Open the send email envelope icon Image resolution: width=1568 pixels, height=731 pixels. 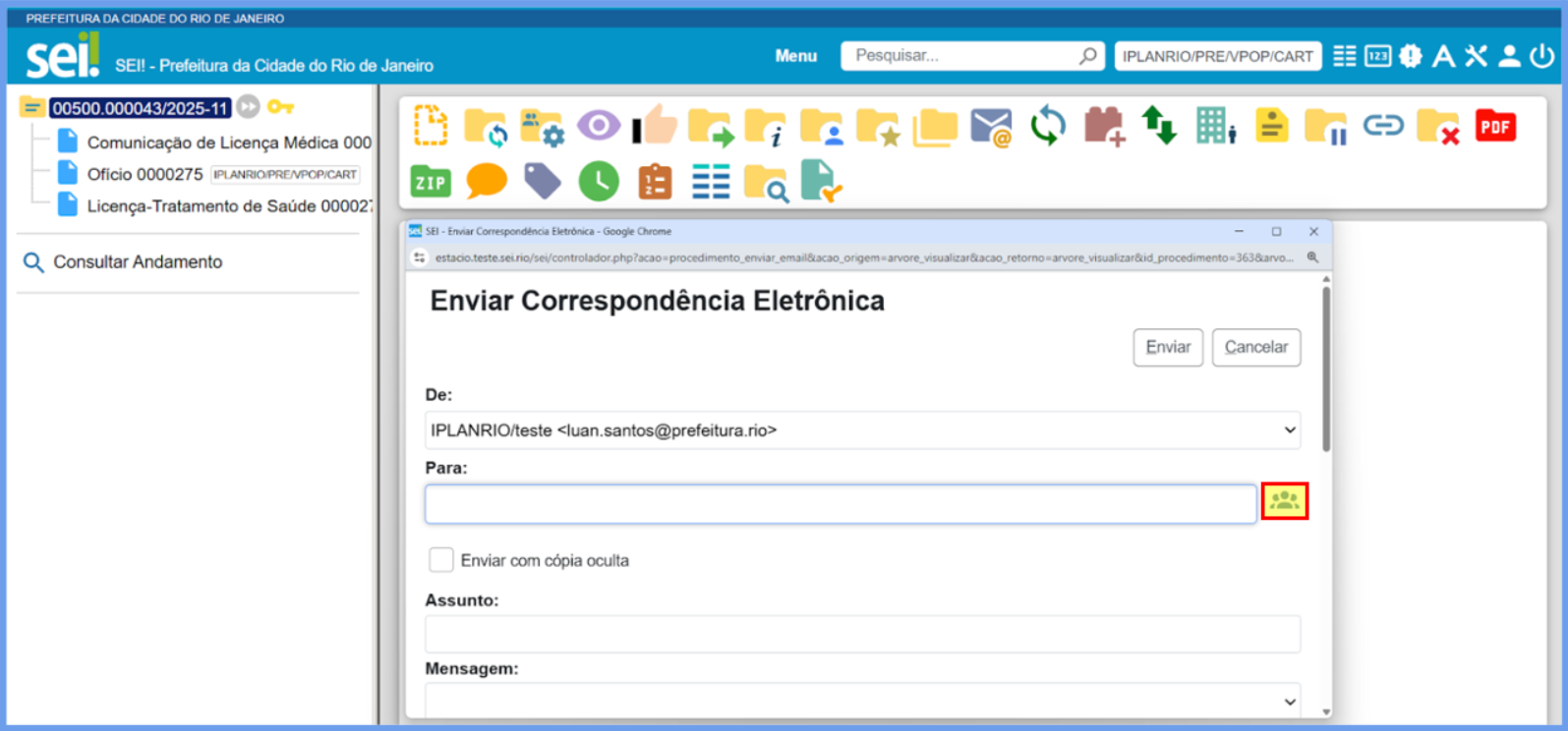[991, 128]
